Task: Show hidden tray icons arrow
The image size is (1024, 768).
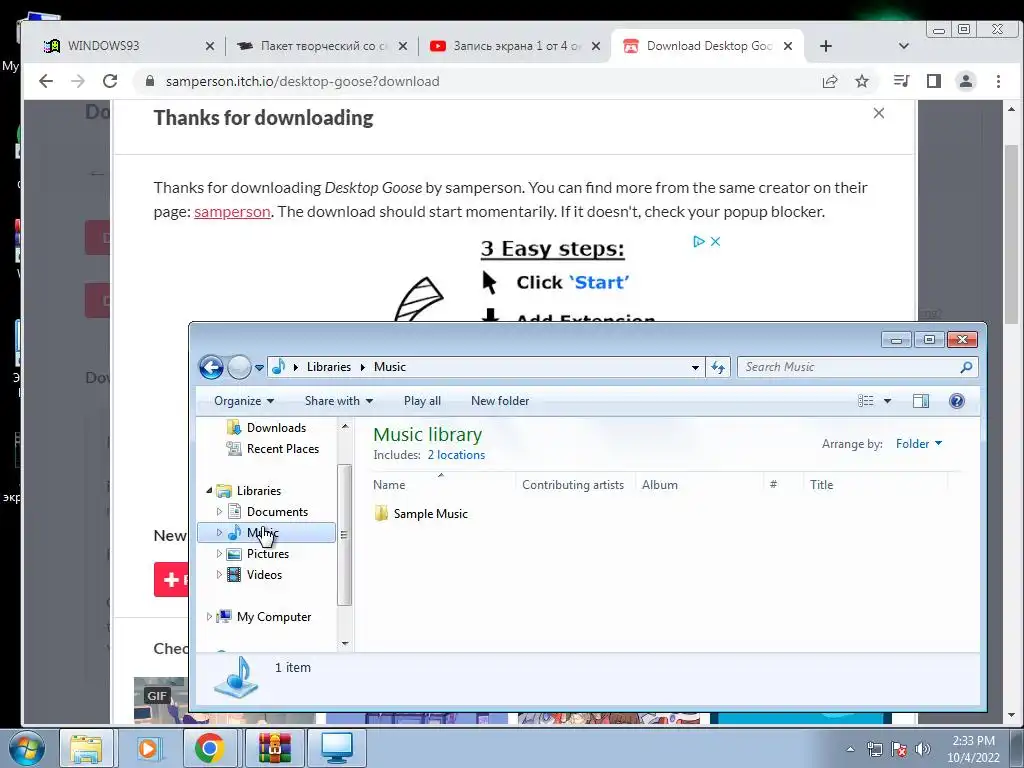Action: point(850,749)
